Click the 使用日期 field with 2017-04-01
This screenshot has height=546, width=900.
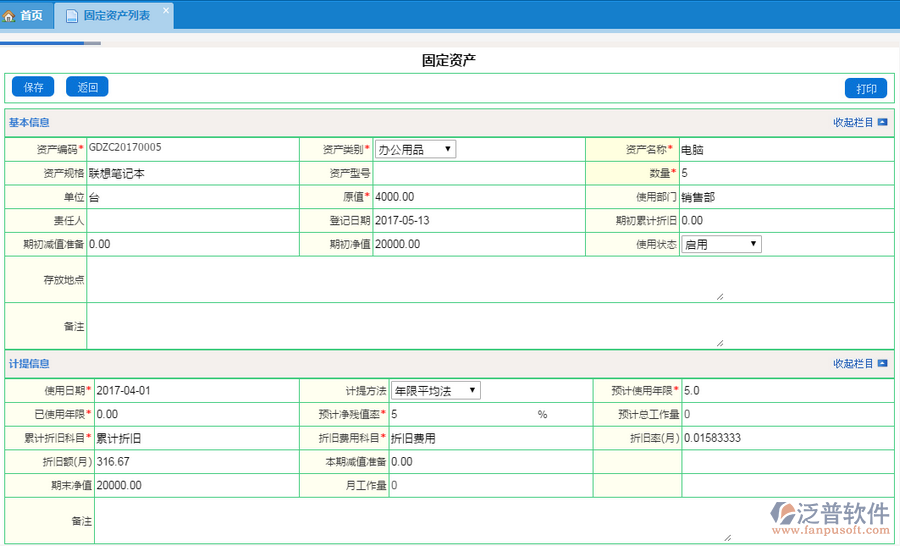coord(196,390)
